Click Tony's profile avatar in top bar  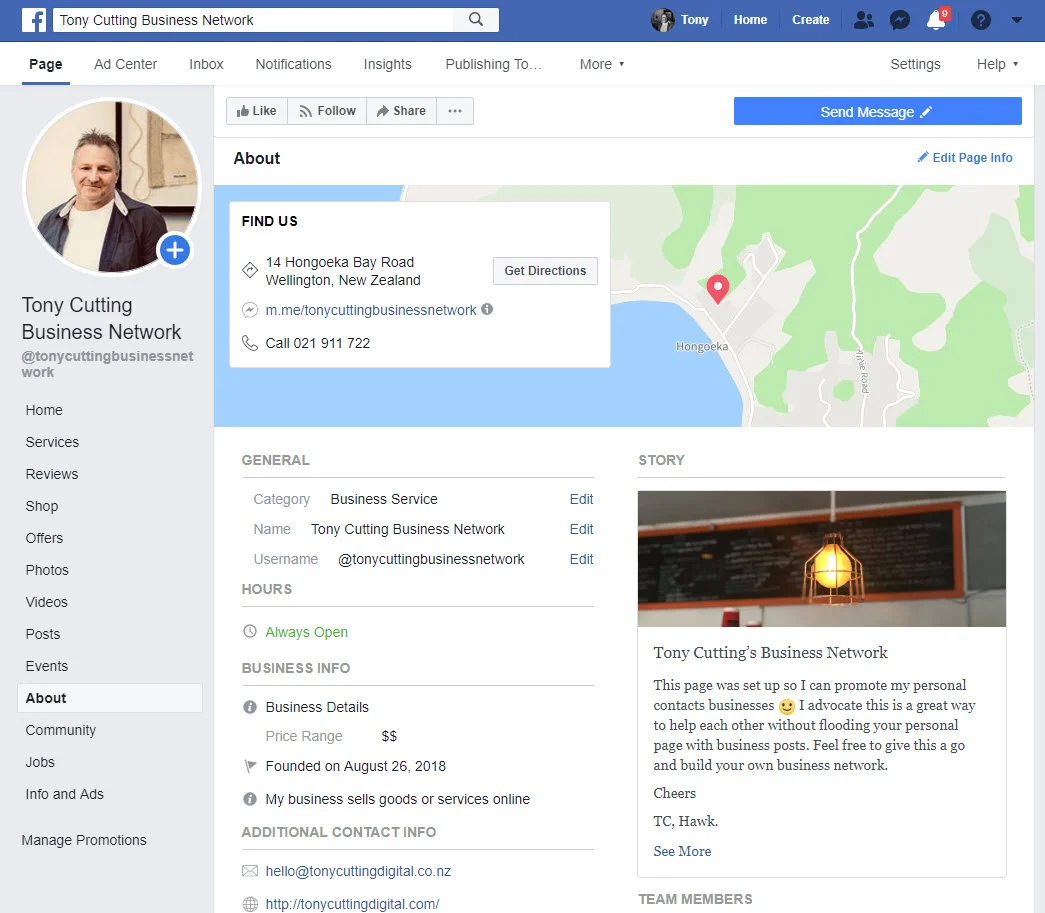point(662,20)
